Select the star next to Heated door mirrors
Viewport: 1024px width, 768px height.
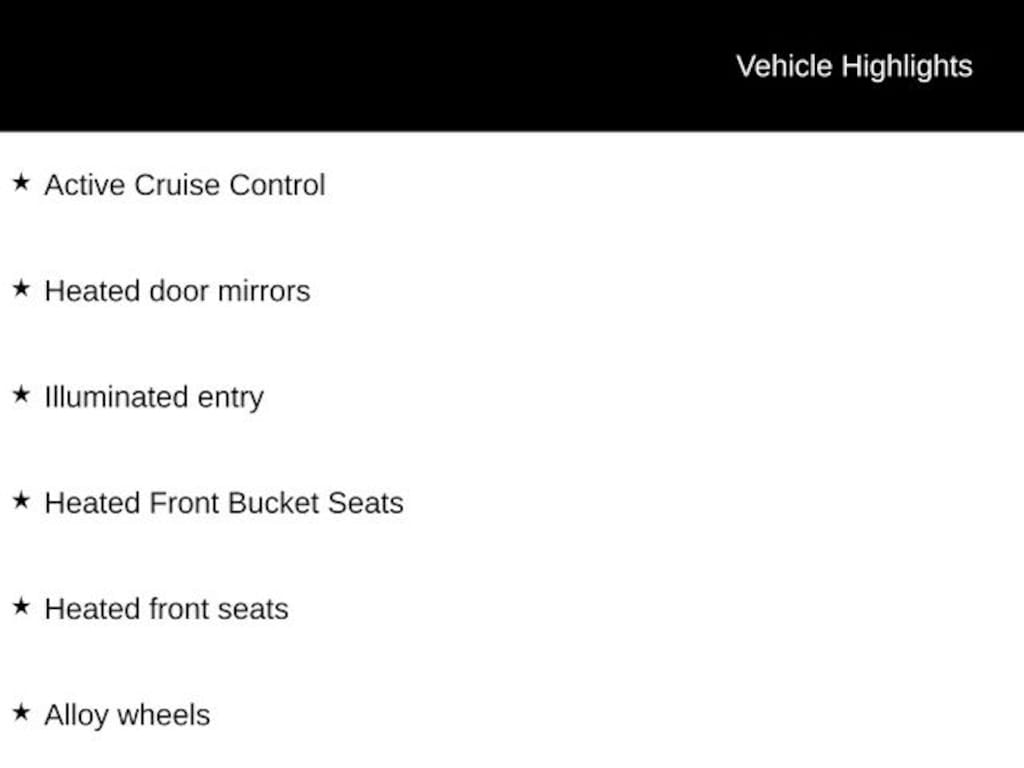point(21,289)
